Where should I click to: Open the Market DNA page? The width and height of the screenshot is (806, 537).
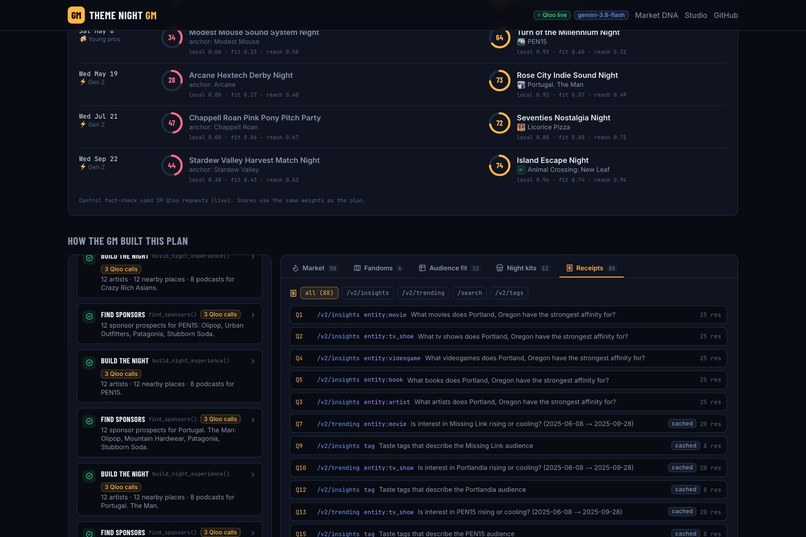click(656, 15)
